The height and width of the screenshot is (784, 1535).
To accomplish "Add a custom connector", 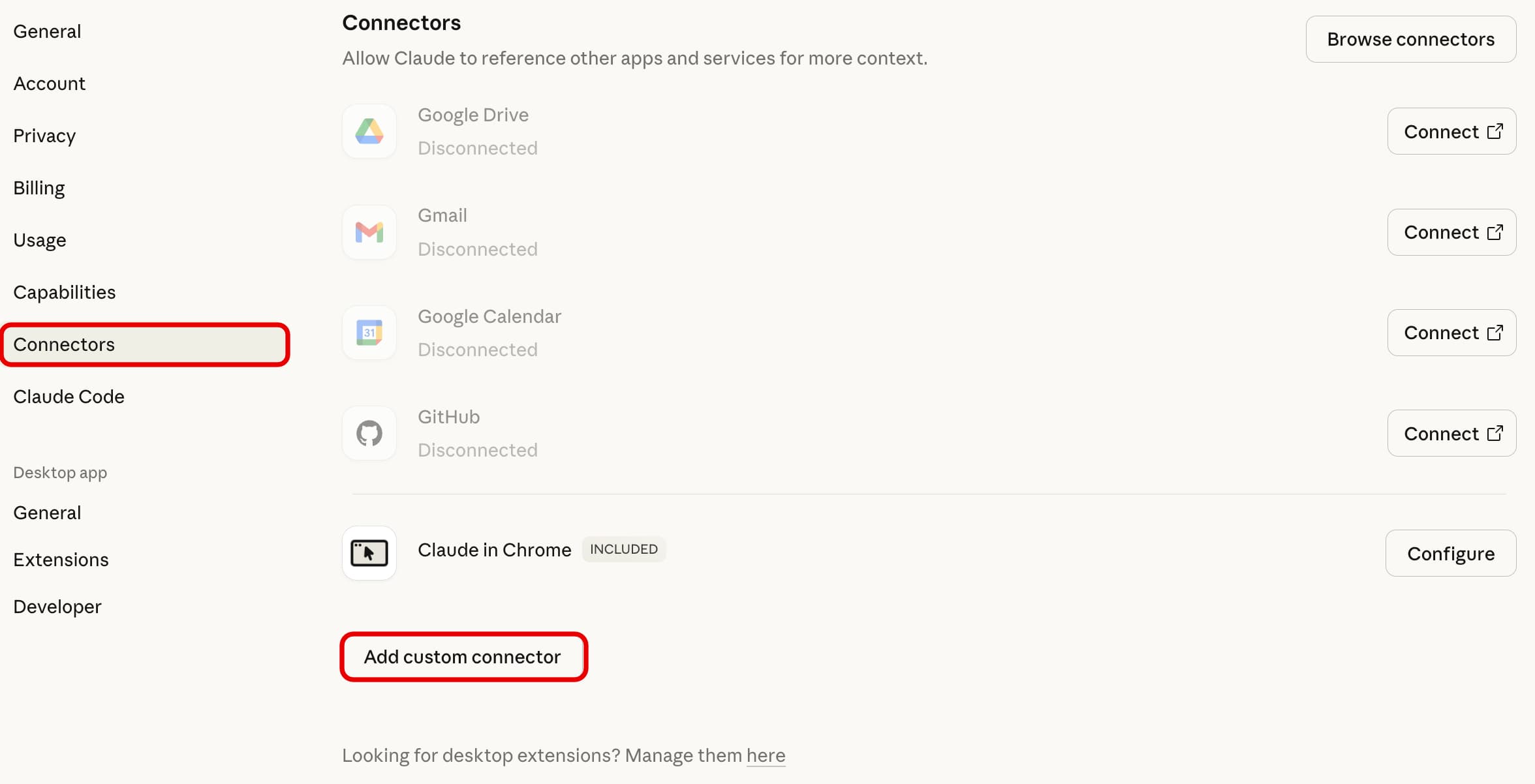I will point(463,657).
